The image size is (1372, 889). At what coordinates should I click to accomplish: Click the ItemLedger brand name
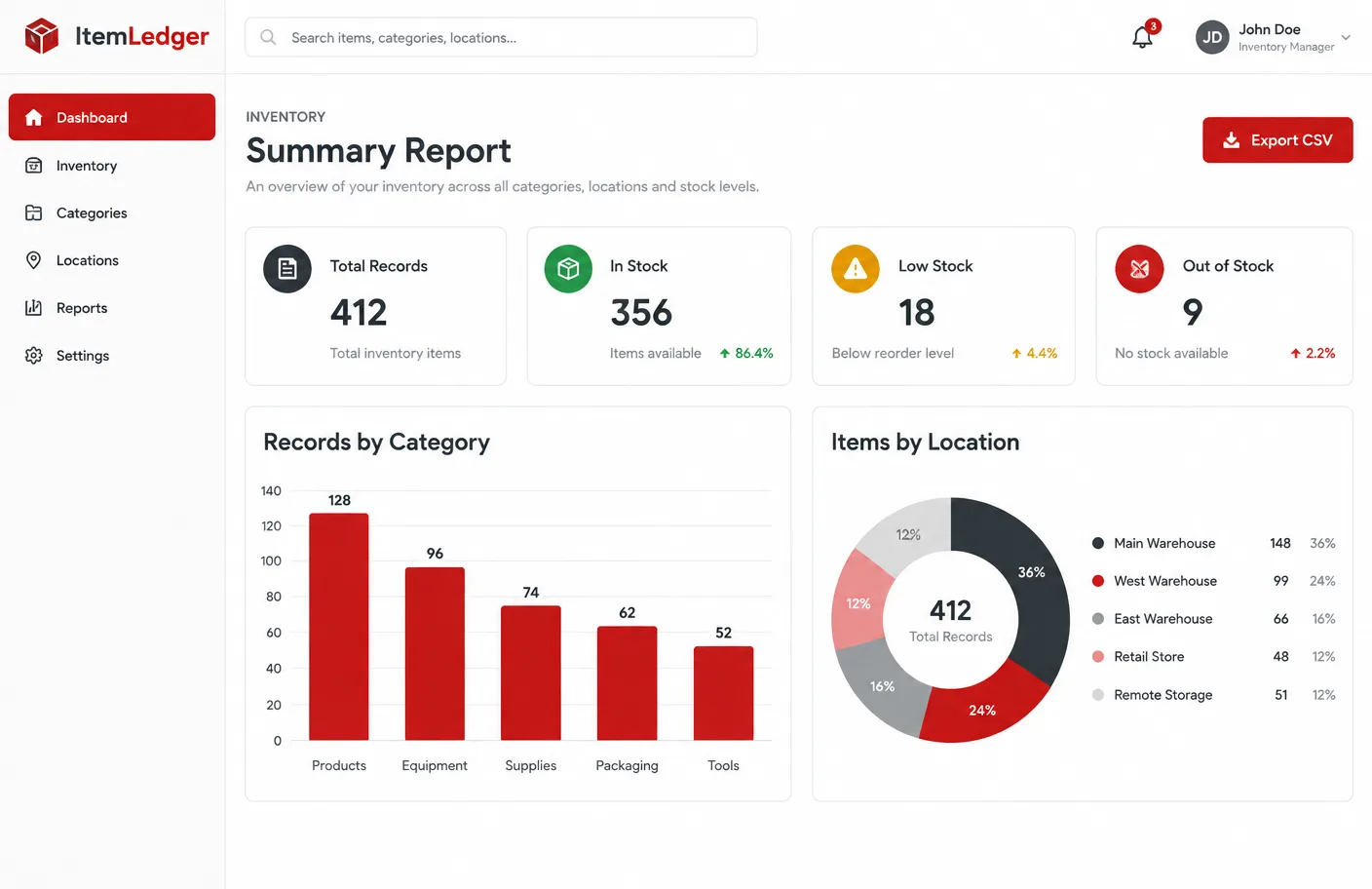click(142, 37)
